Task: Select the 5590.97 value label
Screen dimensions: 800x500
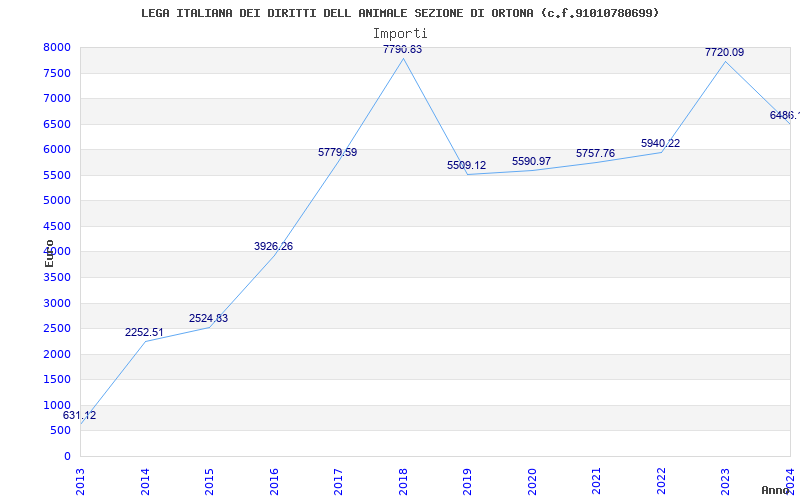Action: click(532, 161)
